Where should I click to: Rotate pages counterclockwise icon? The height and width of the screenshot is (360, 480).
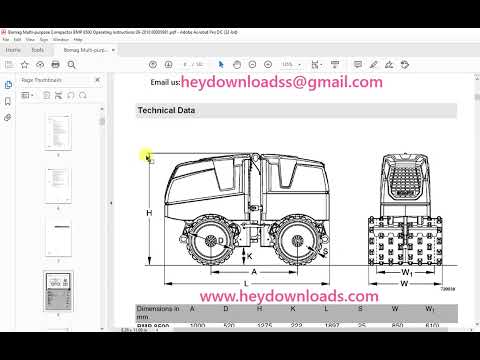71,96
